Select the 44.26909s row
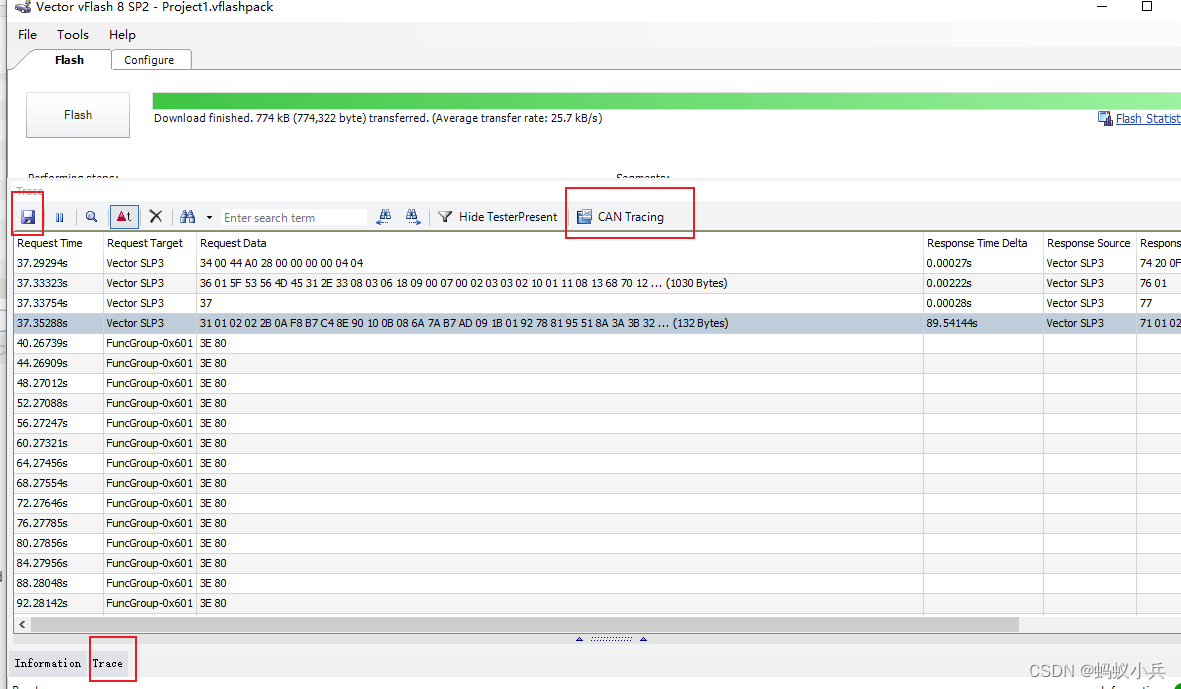Viewport: 1181px width, 689px height. pos(597,363)
